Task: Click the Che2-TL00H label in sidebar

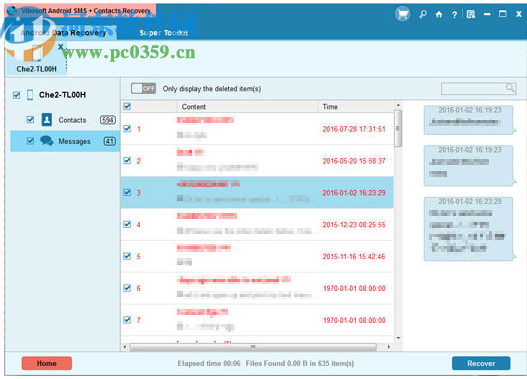Action: click(x=63, y=95)
